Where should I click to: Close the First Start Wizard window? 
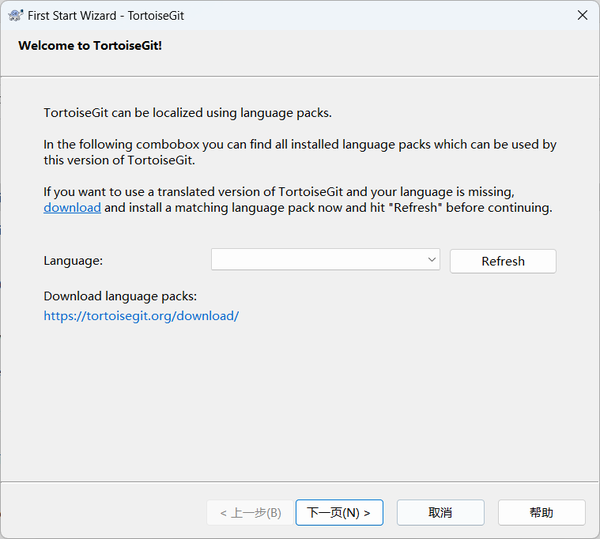[x=582, y=15]
